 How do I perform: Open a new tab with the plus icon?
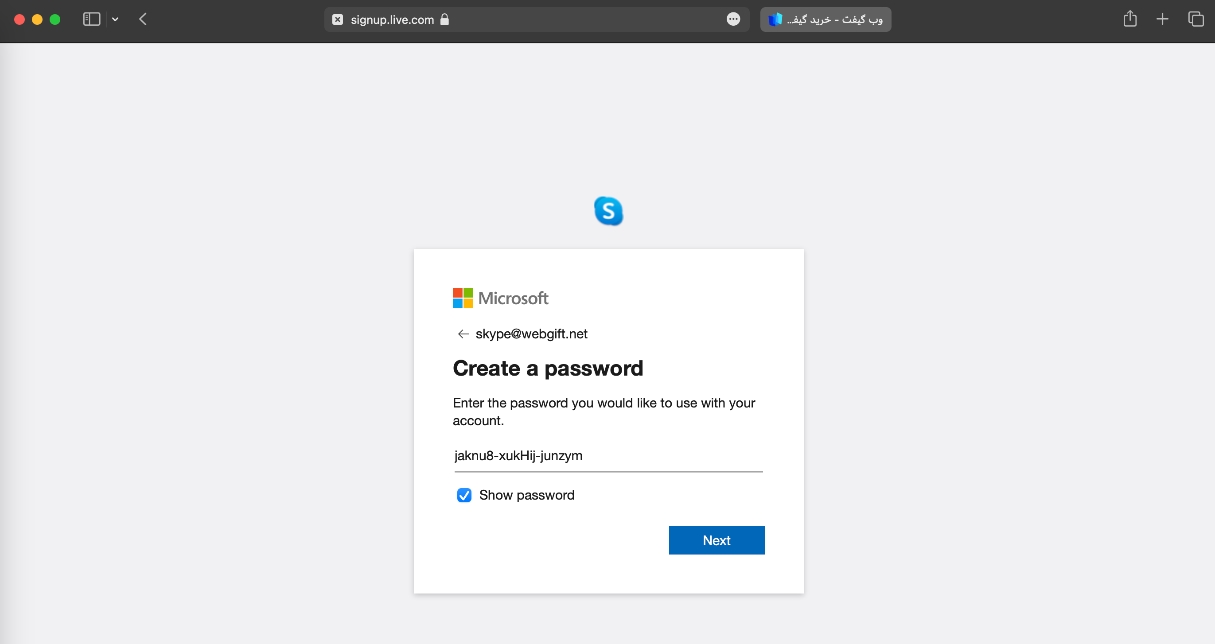[1162, 19]
